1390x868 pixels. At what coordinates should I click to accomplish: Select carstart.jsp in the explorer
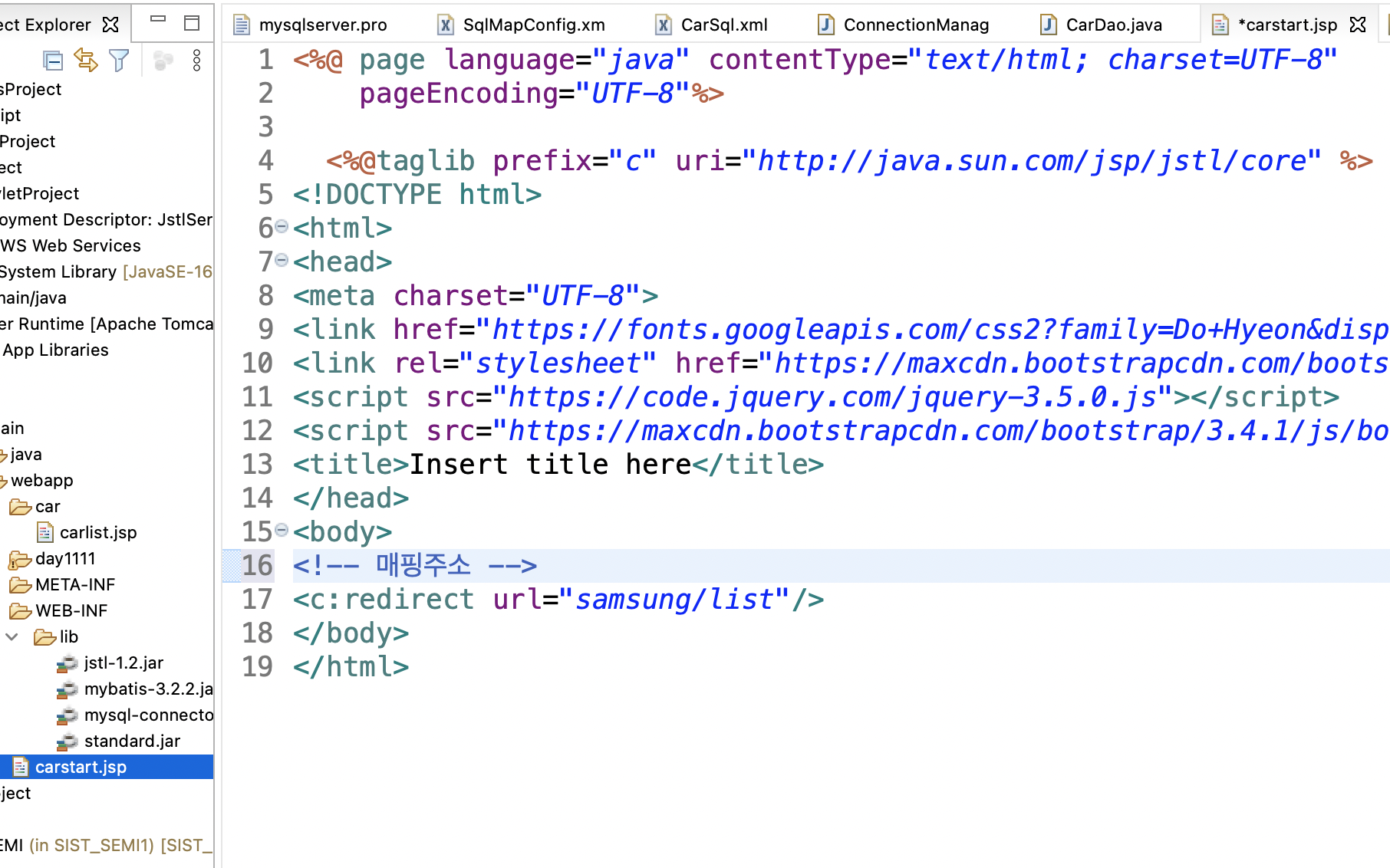coord(107,767)
